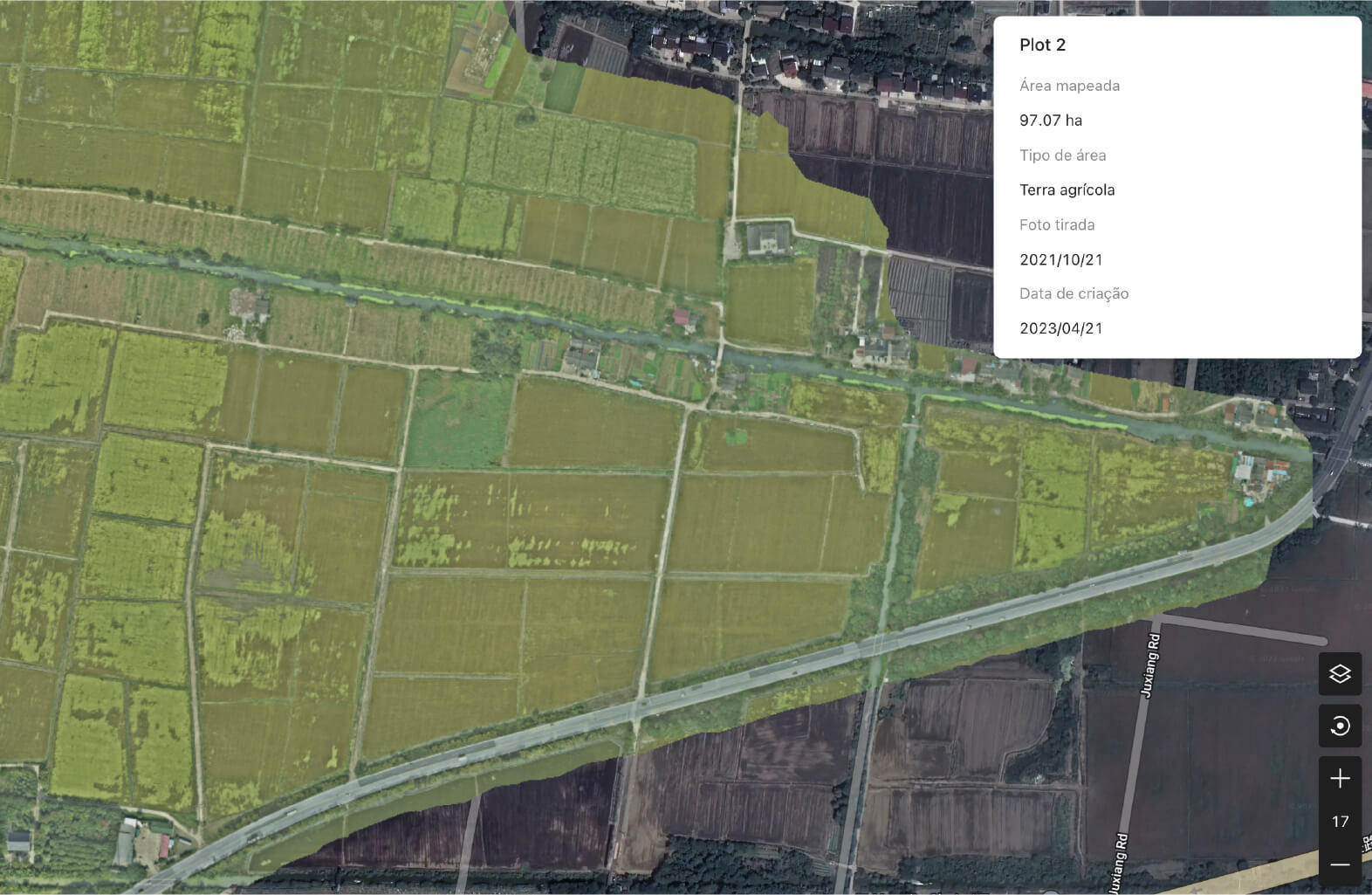Click the red-roofed building beside the canal

682,317
